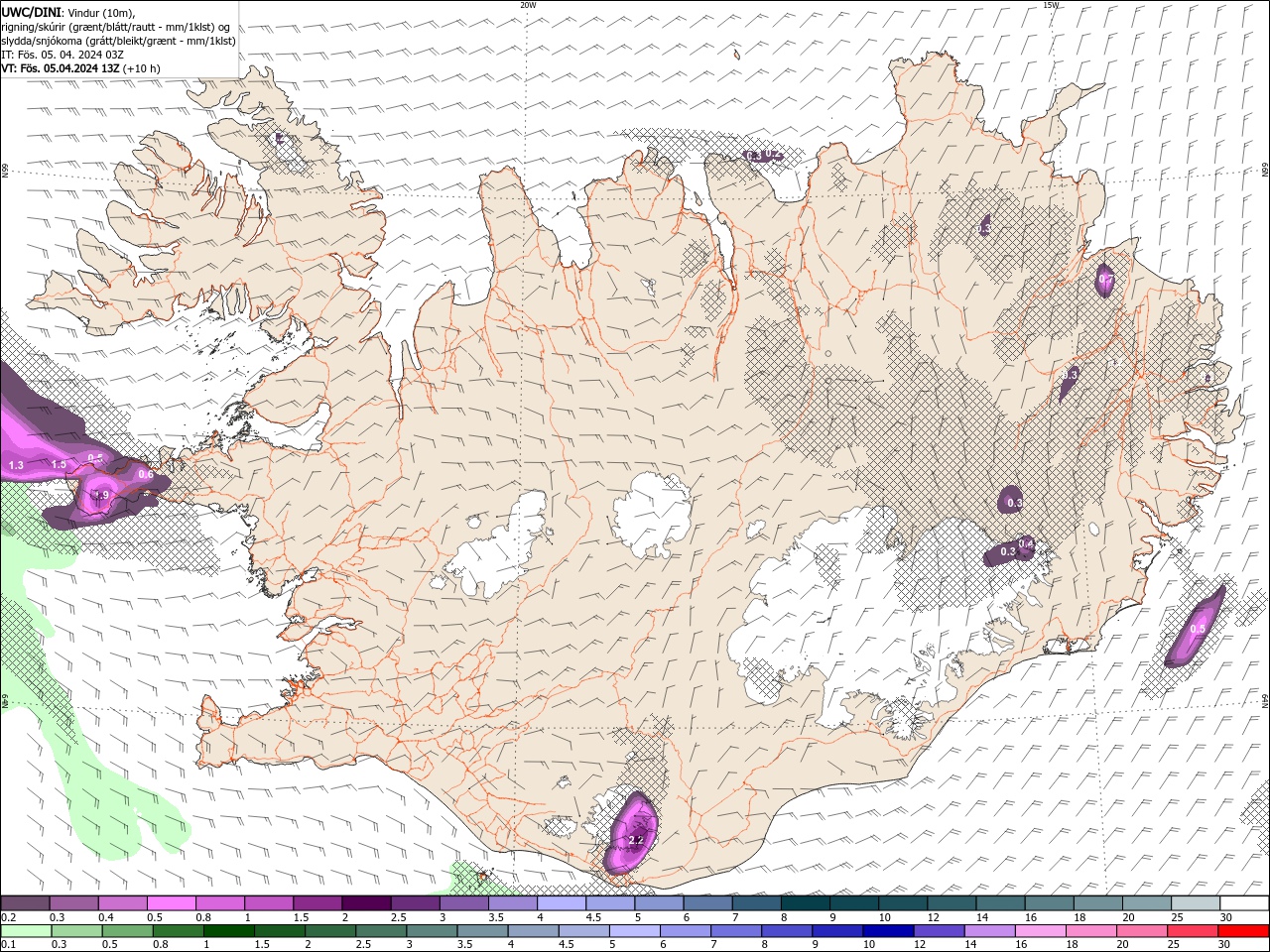1270x952 pixels.
Task: Click the 66N latitude label on the right border
Action: coord(1265,171)
